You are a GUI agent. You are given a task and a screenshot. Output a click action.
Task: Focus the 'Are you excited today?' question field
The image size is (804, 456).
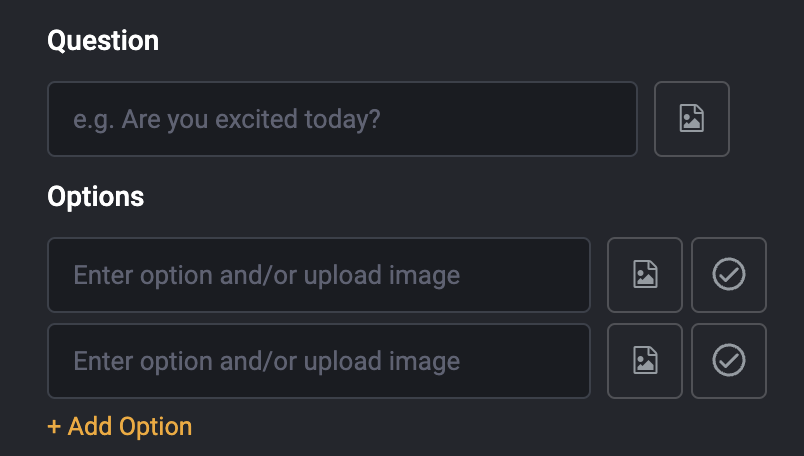343,119
